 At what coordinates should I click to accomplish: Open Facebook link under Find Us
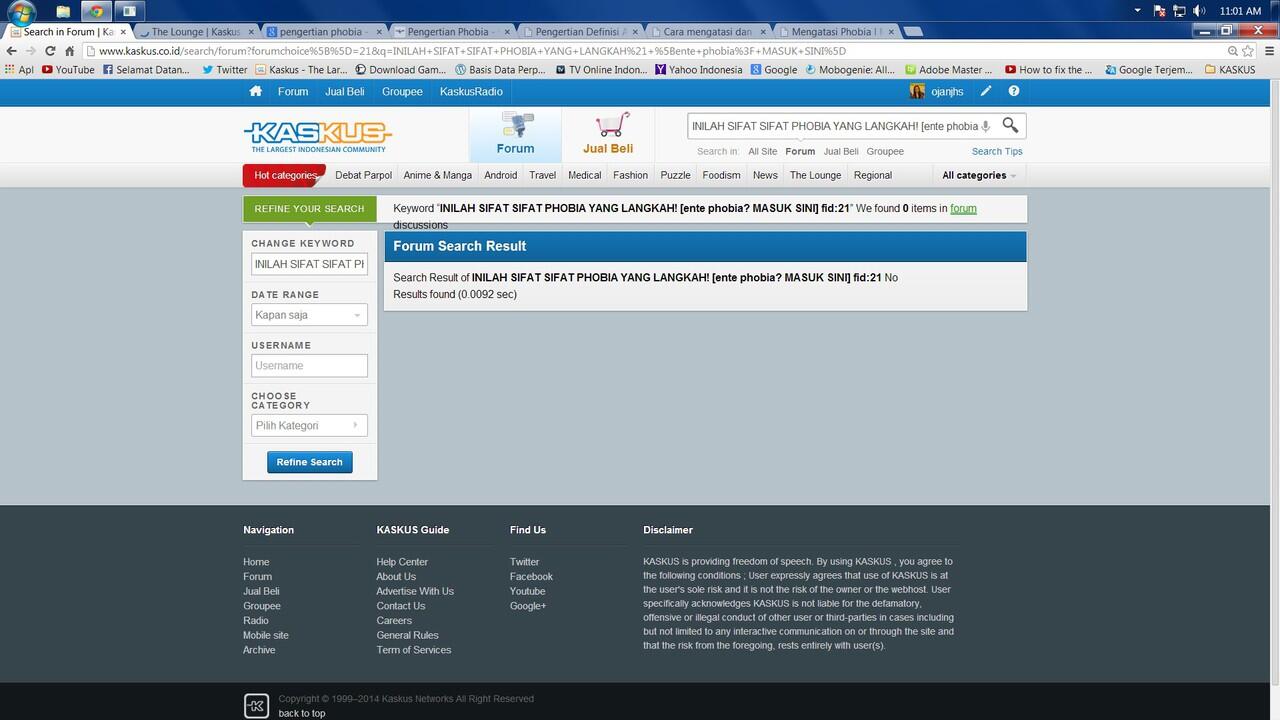(x=531, y=577)
